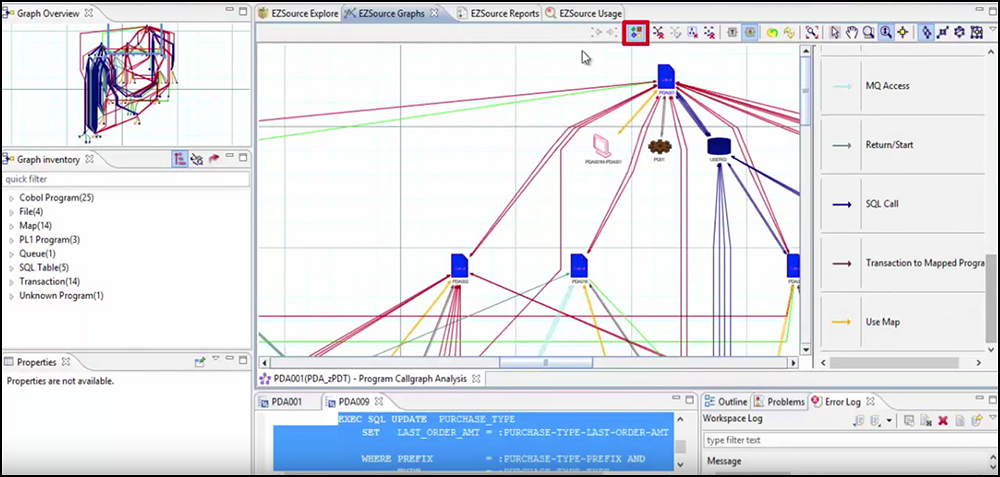1000x477 pixels.
Task: Toggle the hierarchical layout icon
Action: click(927, 33)
